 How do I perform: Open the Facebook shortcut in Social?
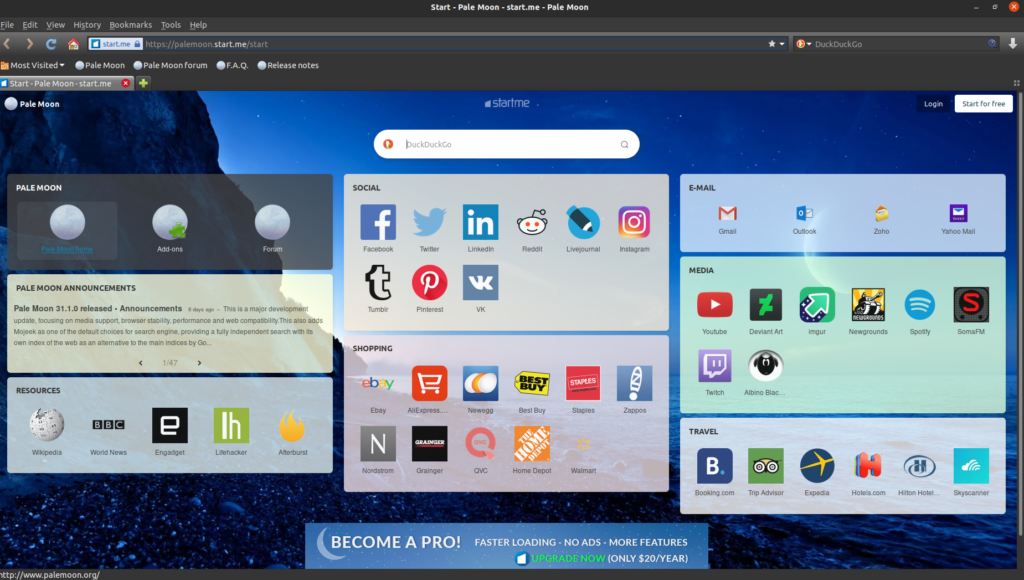(377, 222)
